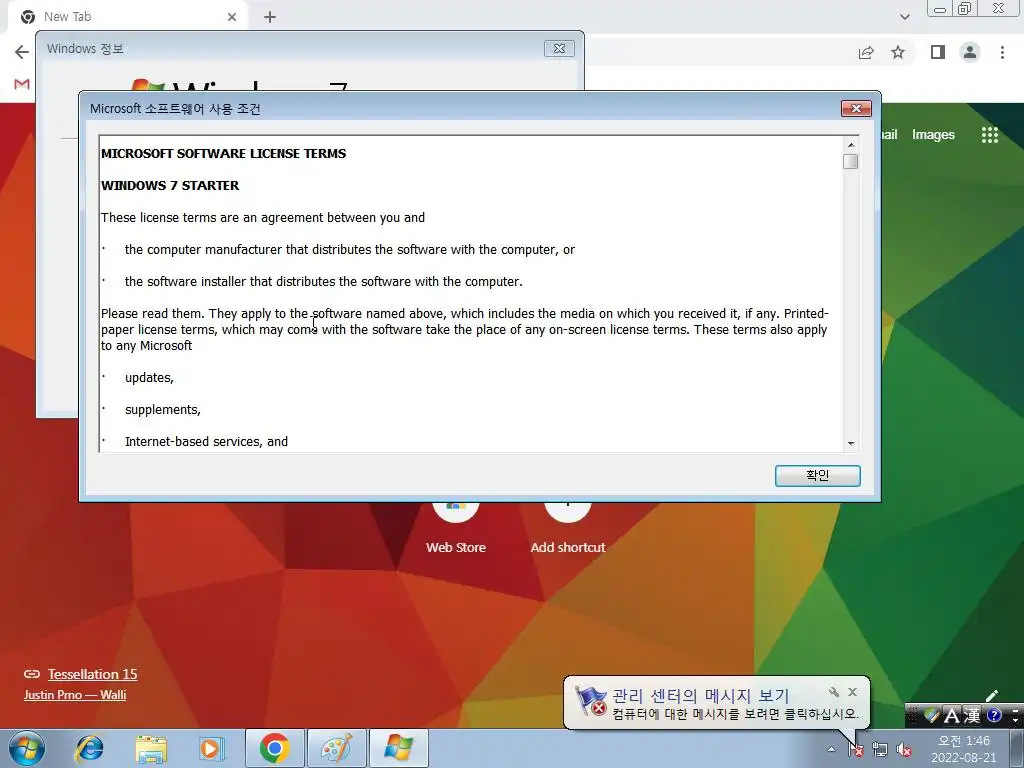
Task: Open Paint from the taskbar
Action: point(336,748)
